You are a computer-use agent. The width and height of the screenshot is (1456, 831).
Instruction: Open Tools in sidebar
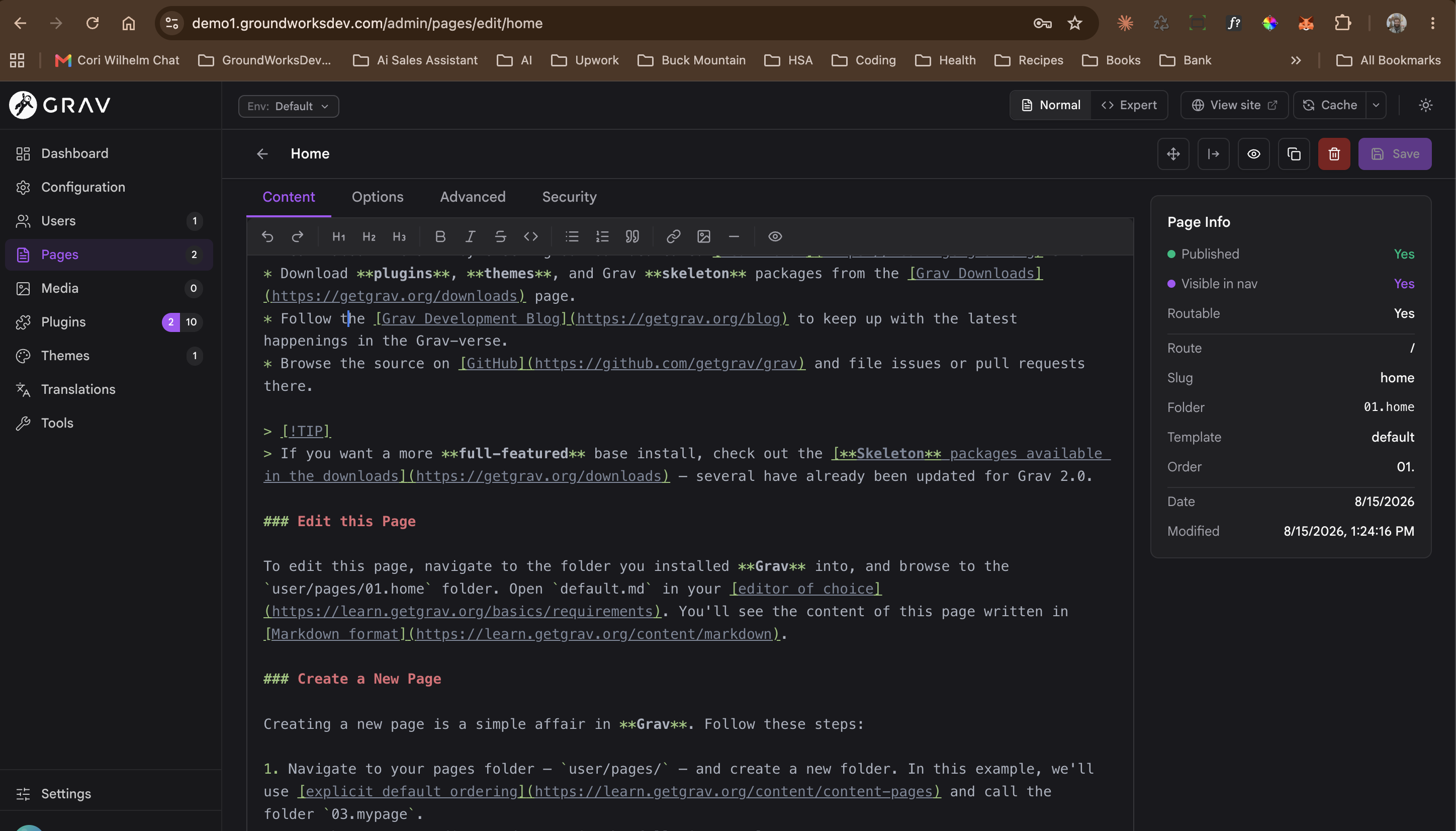[x=109, y=423]
